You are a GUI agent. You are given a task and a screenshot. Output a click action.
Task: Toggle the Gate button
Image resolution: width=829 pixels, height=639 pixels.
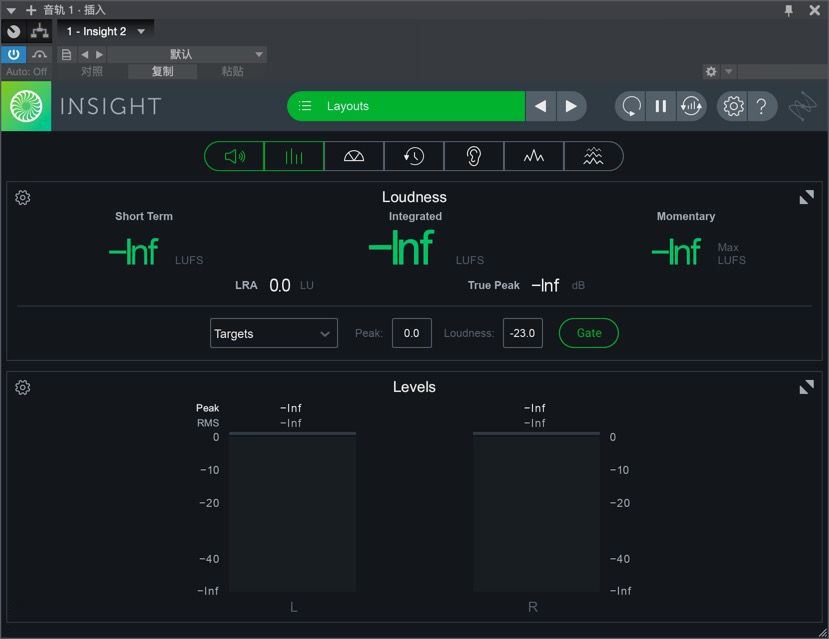[x=588, y=333]
